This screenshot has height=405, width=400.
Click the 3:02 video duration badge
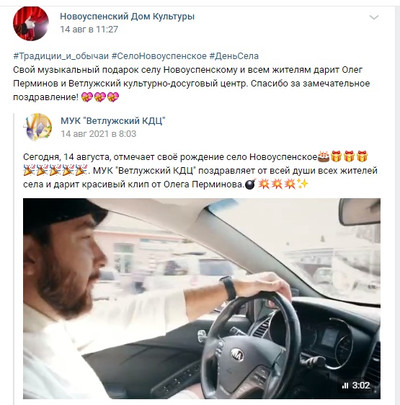356,386
